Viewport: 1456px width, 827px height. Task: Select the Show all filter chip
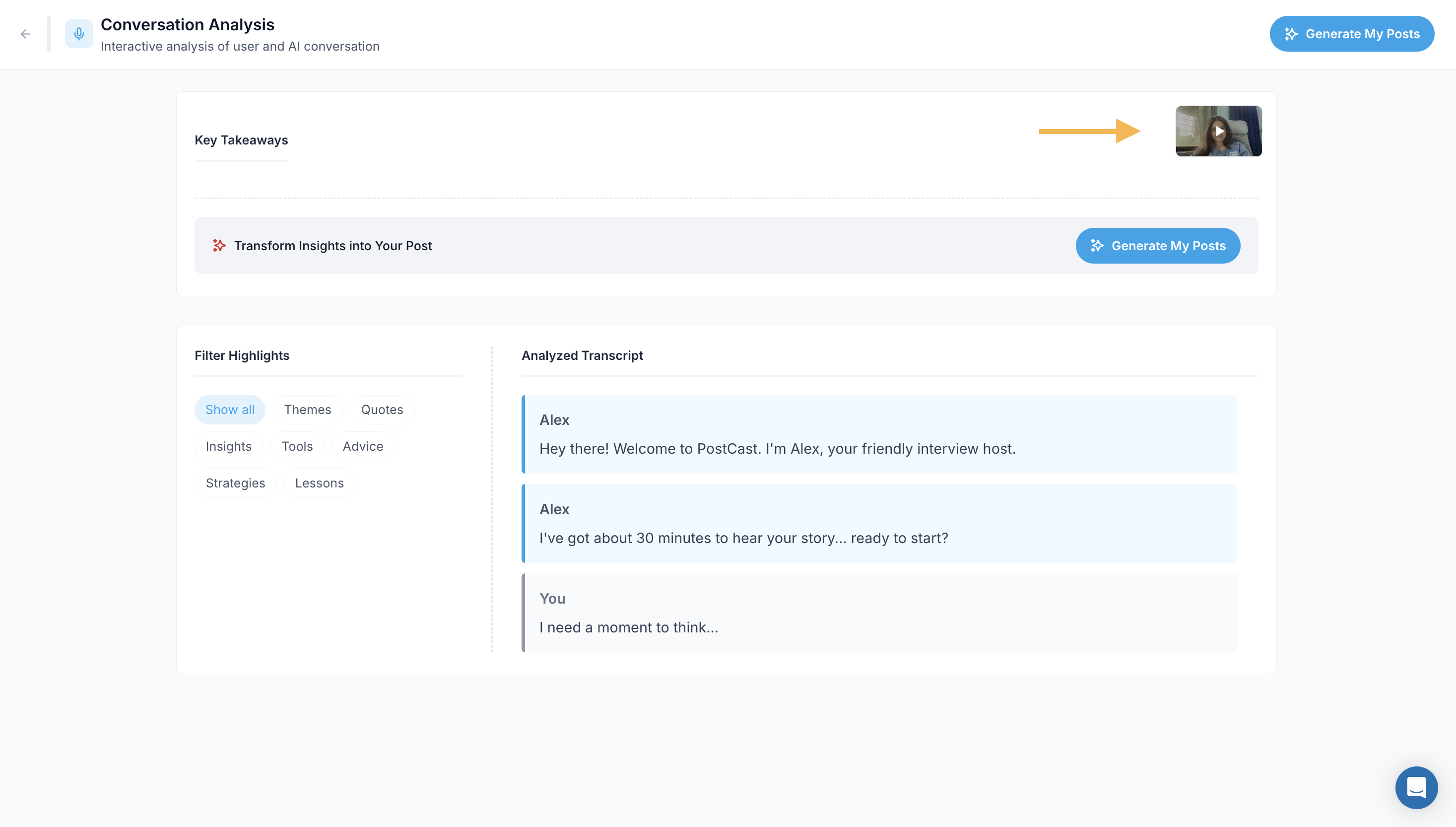230,410
